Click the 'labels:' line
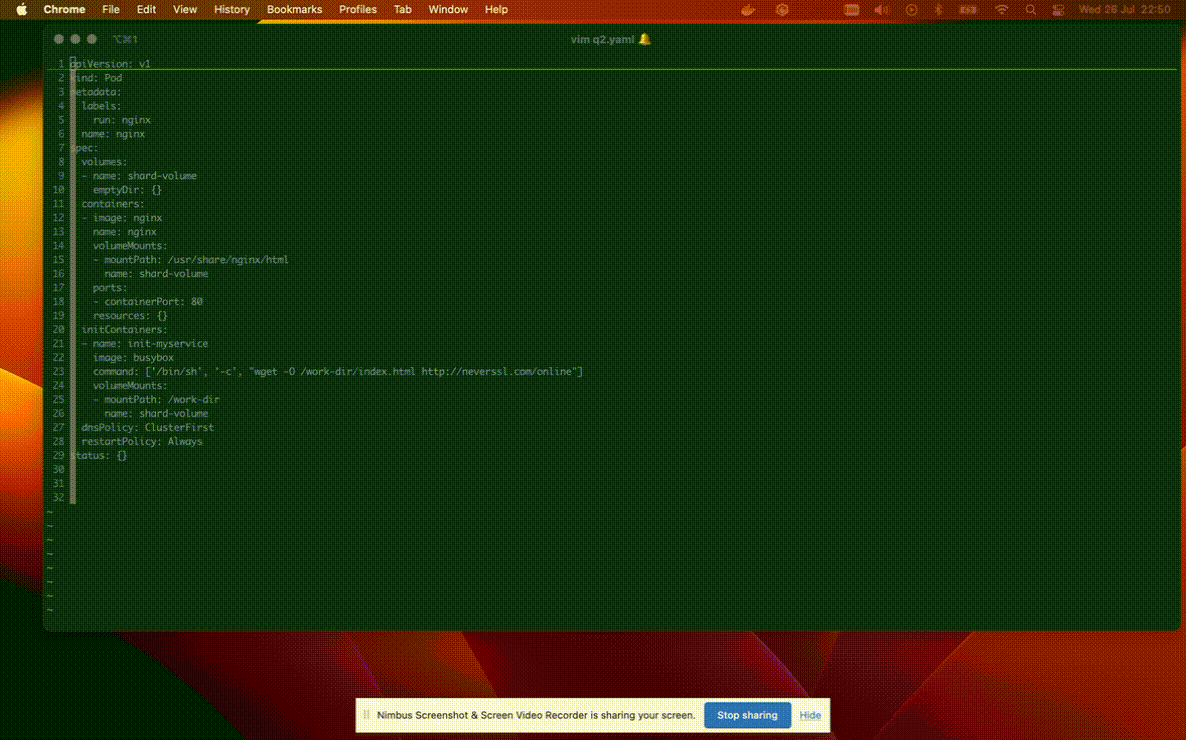 pyautogui.click(x=101, y=106)
